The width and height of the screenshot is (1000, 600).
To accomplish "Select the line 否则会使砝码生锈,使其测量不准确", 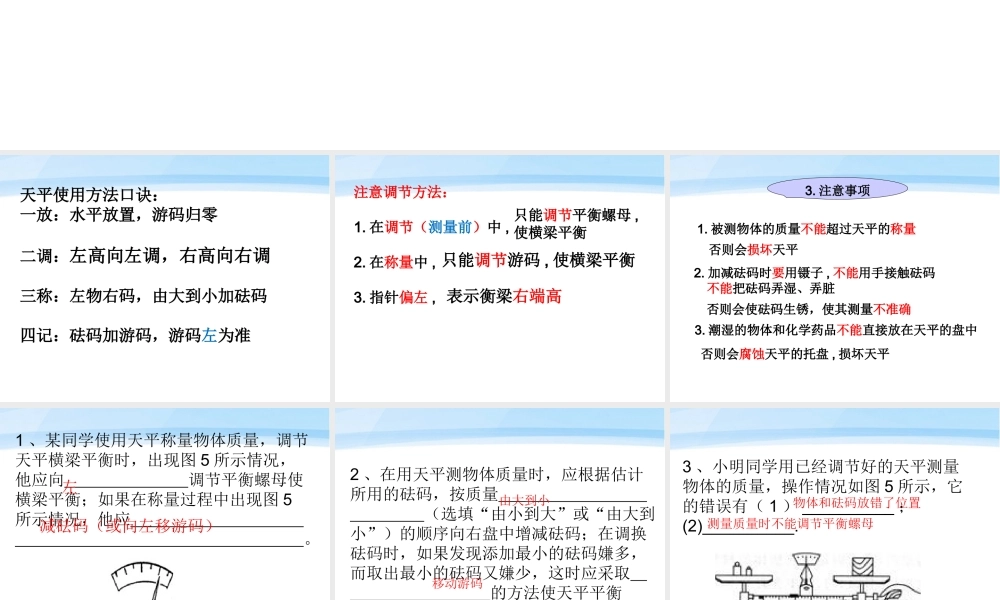I will [809, 309].
